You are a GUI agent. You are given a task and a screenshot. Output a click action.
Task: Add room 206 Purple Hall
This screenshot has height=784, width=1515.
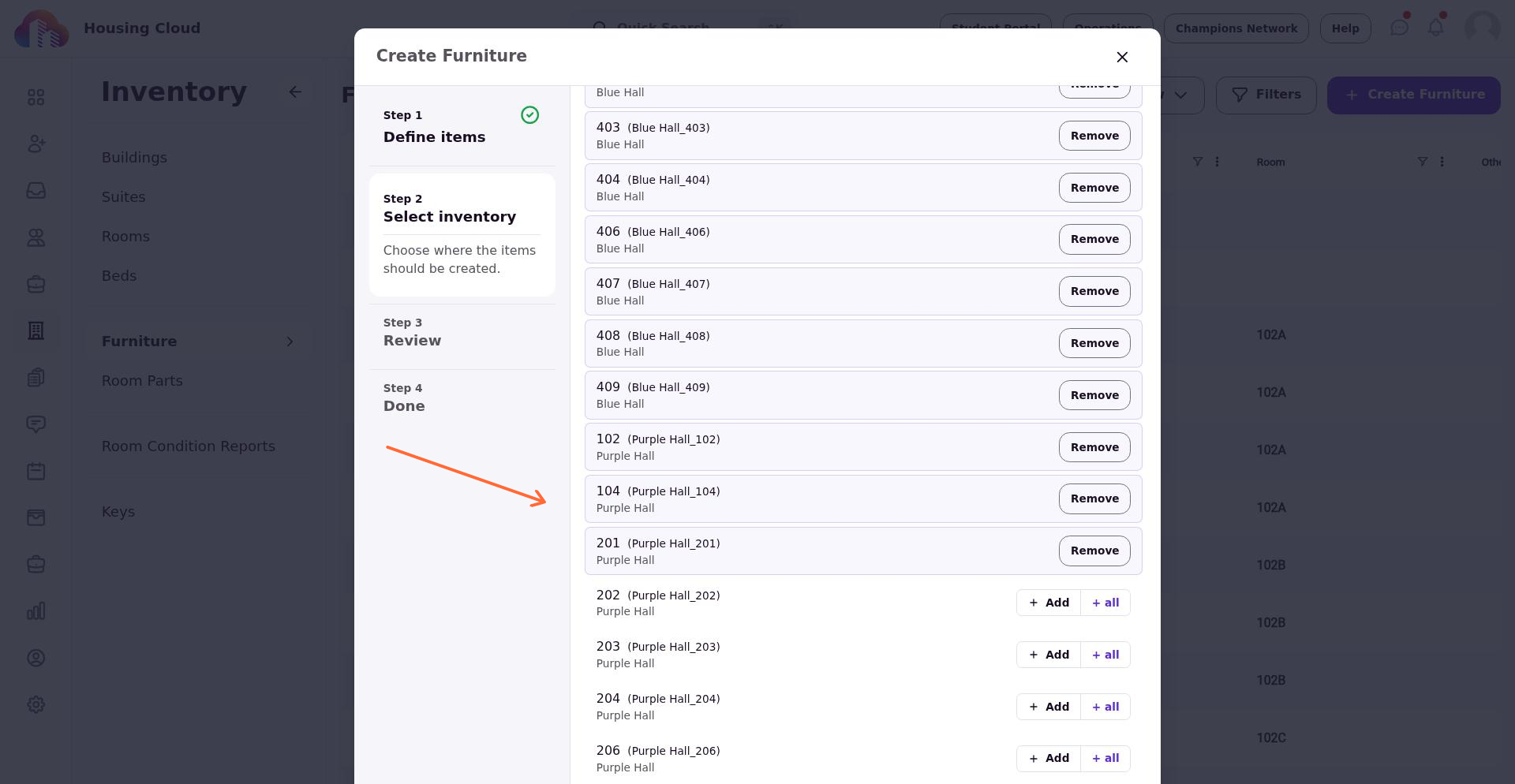click(1049, 758)
